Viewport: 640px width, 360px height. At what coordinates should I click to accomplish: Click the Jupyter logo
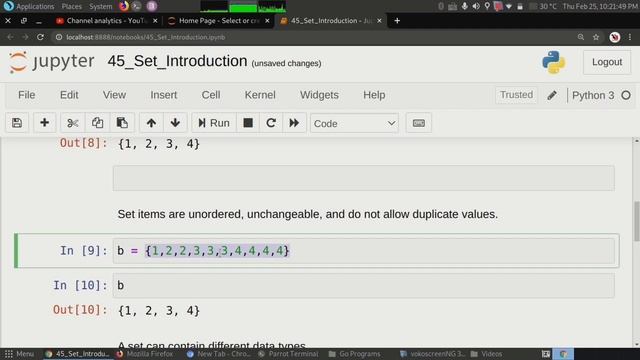tap(51, 62)
